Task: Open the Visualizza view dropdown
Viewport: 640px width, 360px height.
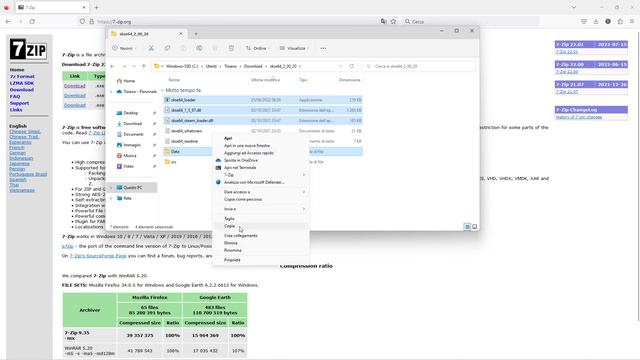Action: (295, 48)
